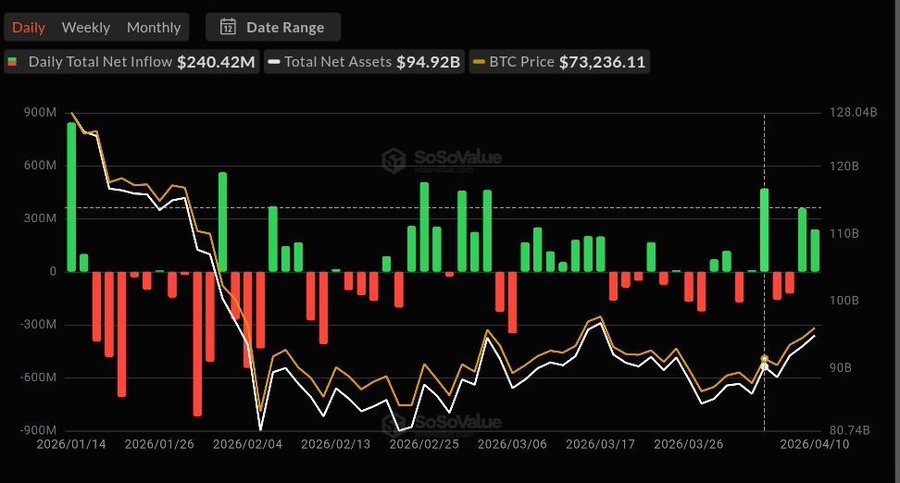Select the Monthly view tab

154,28
